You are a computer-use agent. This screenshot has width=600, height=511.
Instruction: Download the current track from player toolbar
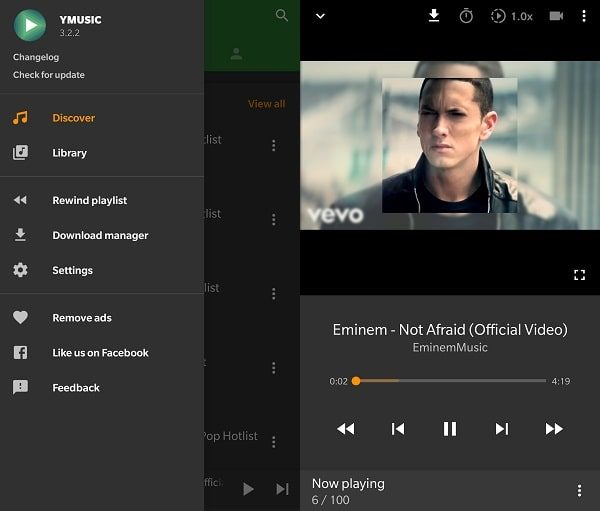pyautogui.click(x=434, y=16)
